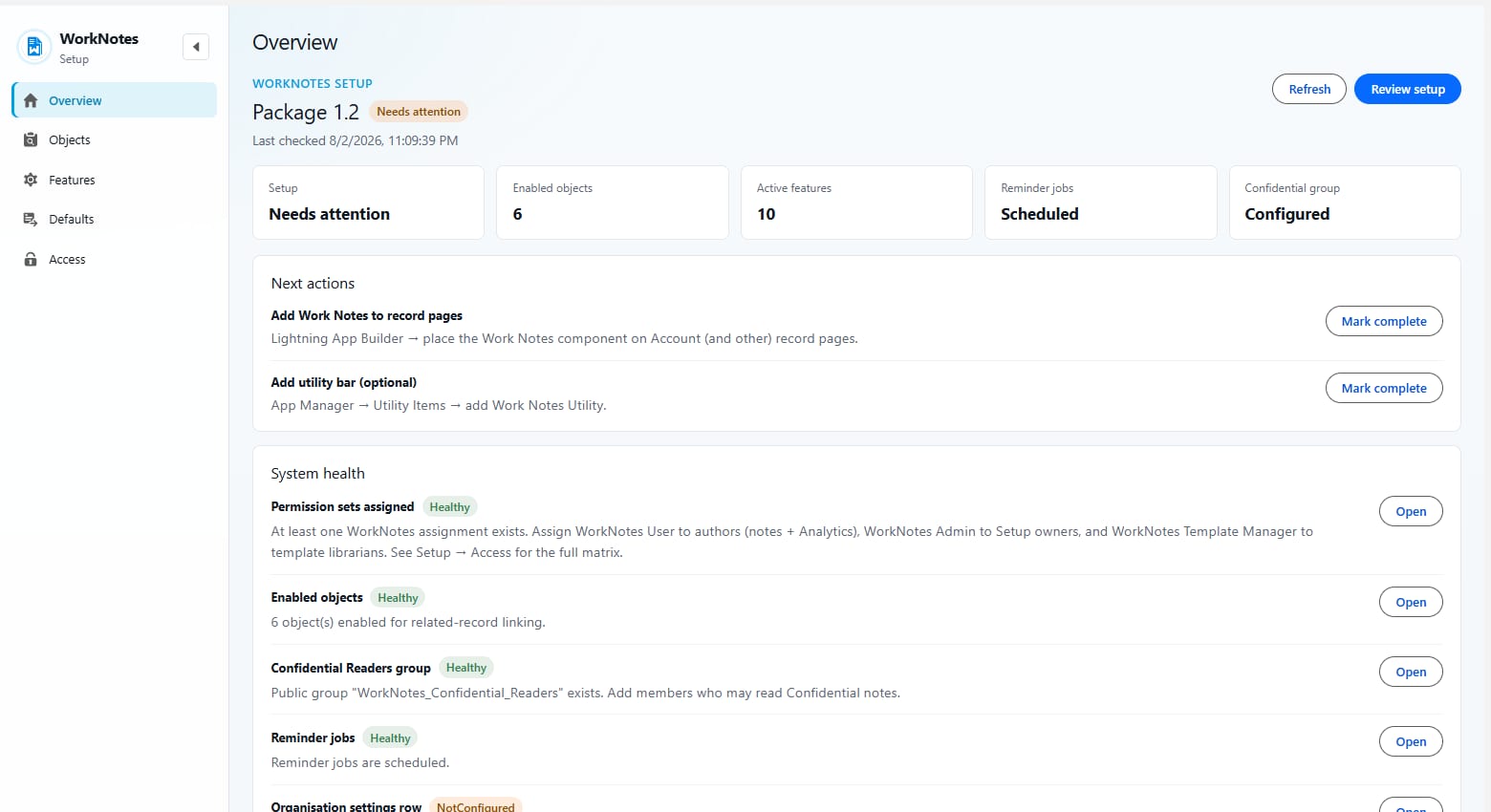The width and height of the screenshot is (1491, 812).
Task: Click the Features gear icon
Action: 31,180
